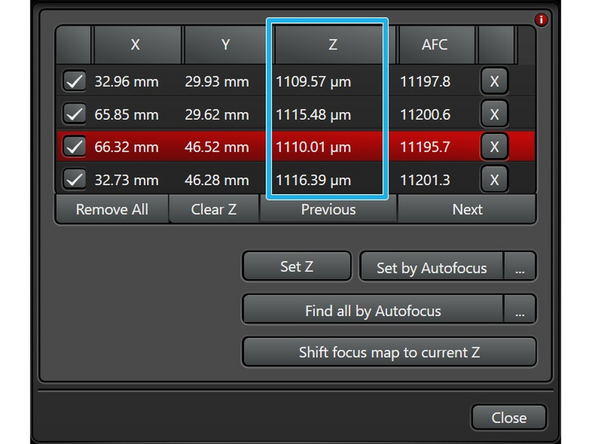Go to Previous focus point
Viewport: 592px width, 444px height.
click(x=328, y=210)
